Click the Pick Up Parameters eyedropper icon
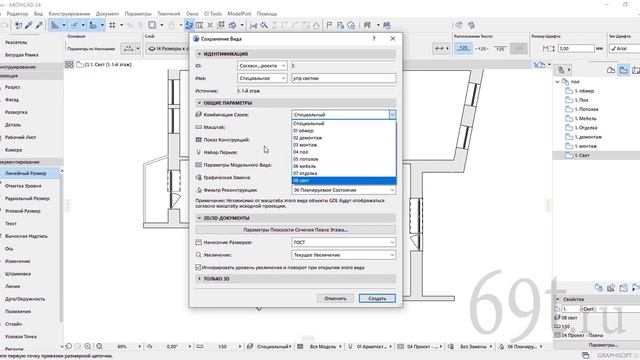 [29, 25]
